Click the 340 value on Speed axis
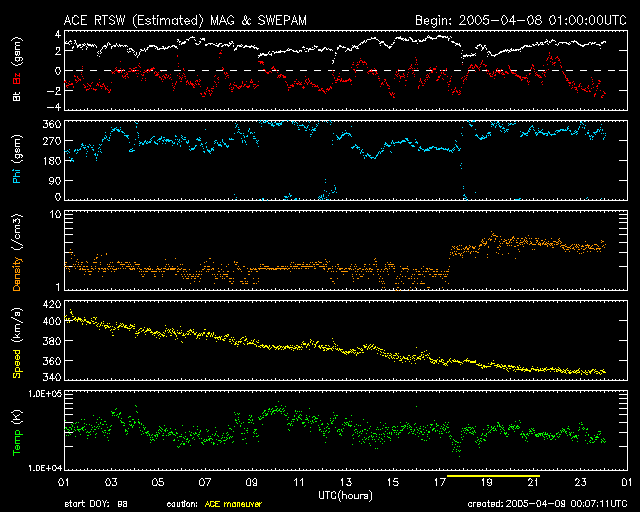The height and width of the screenshot is (512, 640). click(47, 378)
